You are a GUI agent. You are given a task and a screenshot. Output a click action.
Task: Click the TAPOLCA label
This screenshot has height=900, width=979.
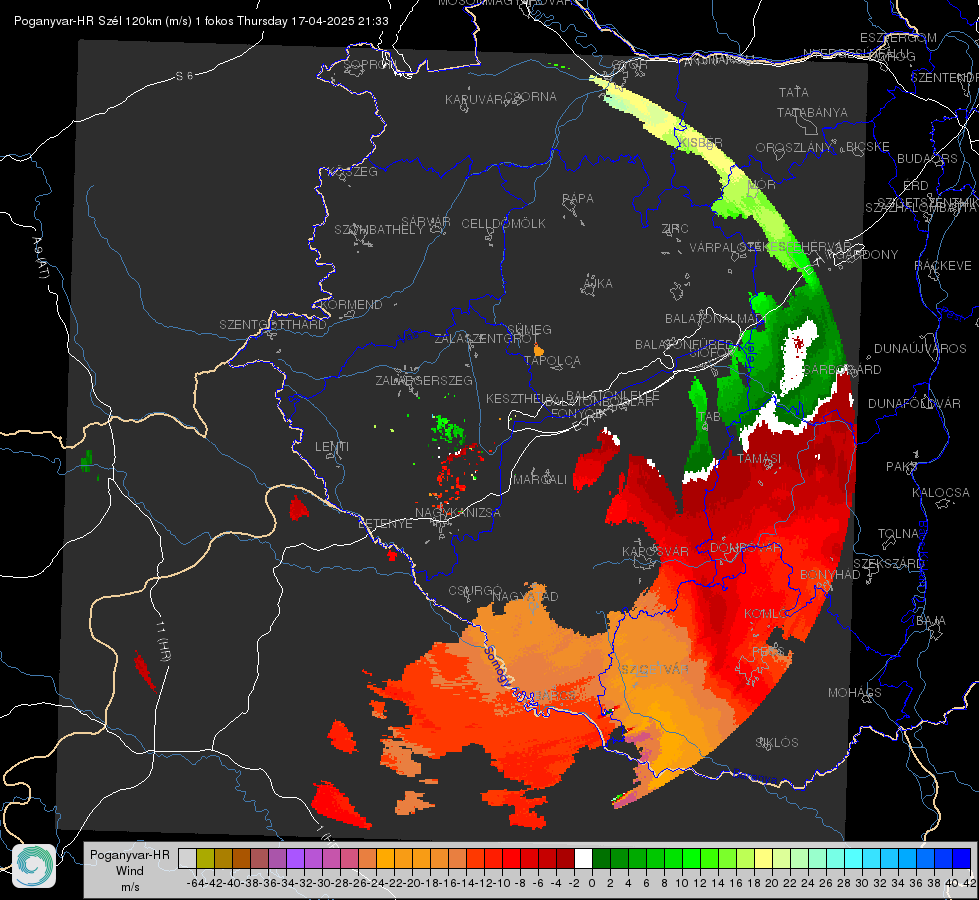click(x=553, y=360)
